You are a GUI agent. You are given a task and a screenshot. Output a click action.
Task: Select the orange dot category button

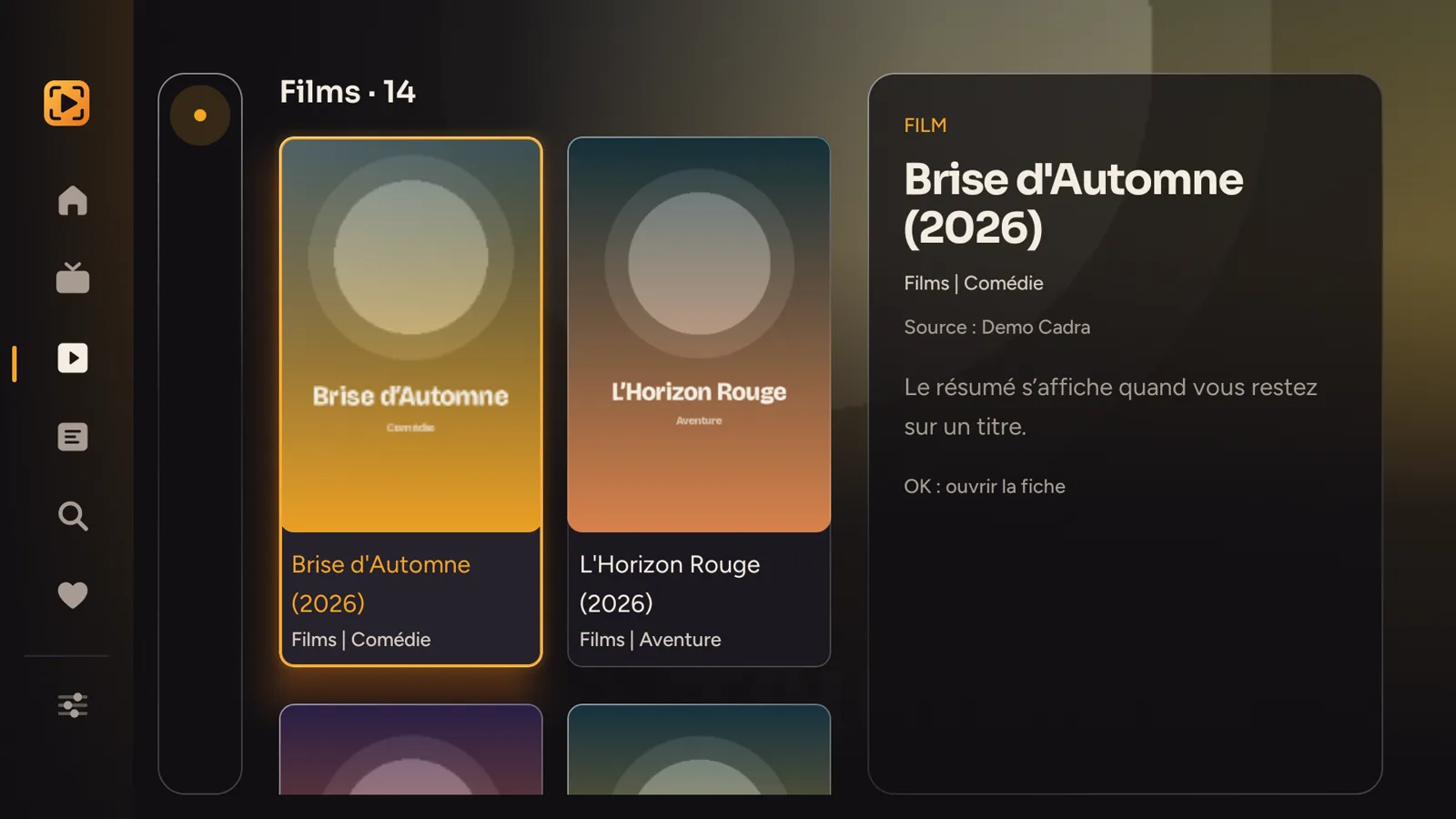tap(200, 116)
